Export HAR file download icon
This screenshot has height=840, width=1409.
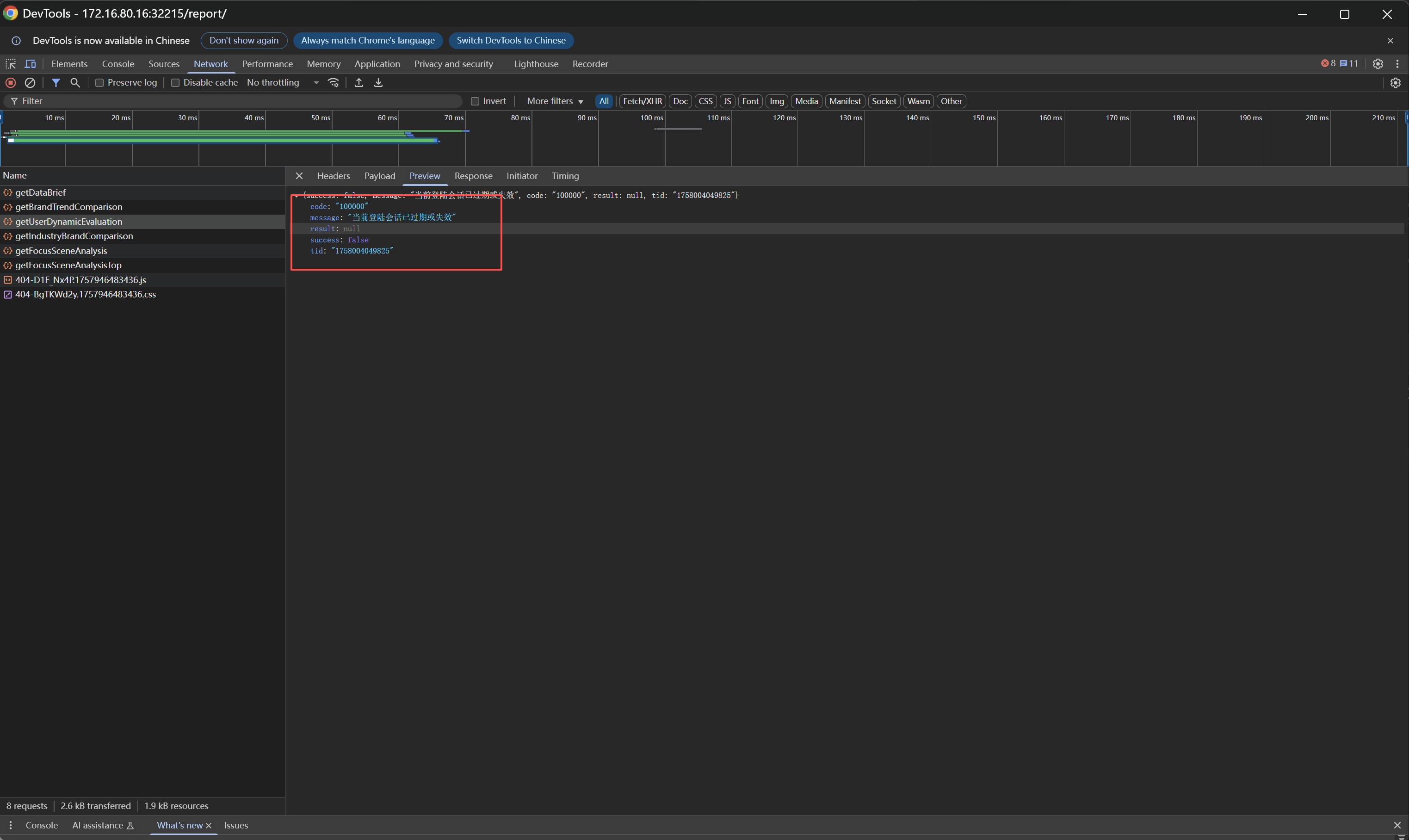point(379,83)
